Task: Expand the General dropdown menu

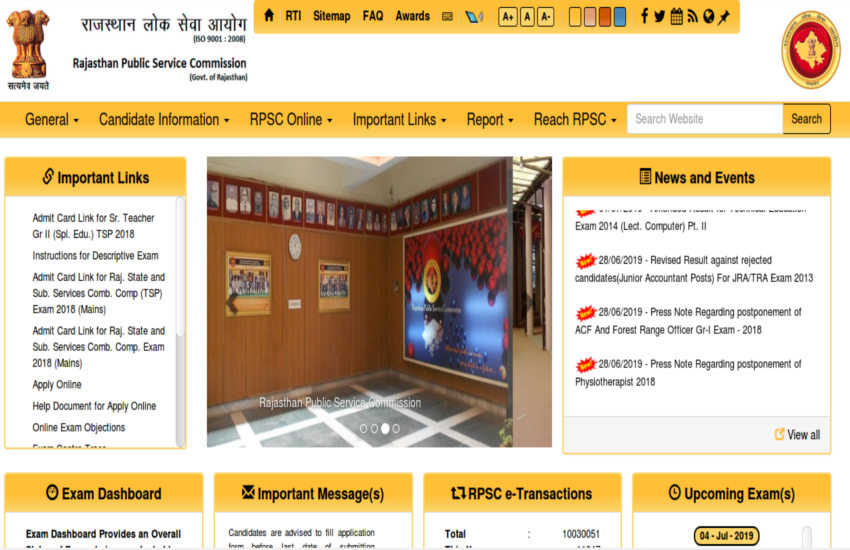Action: coord(51,119)
